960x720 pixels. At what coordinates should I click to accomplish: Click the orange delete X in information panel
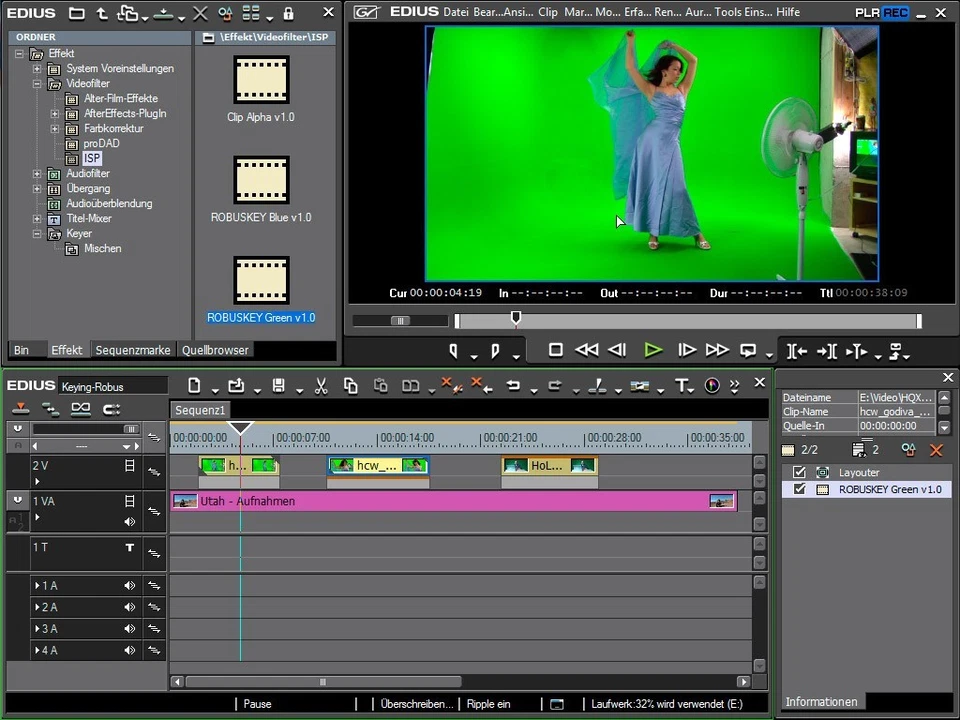point(936,451)
